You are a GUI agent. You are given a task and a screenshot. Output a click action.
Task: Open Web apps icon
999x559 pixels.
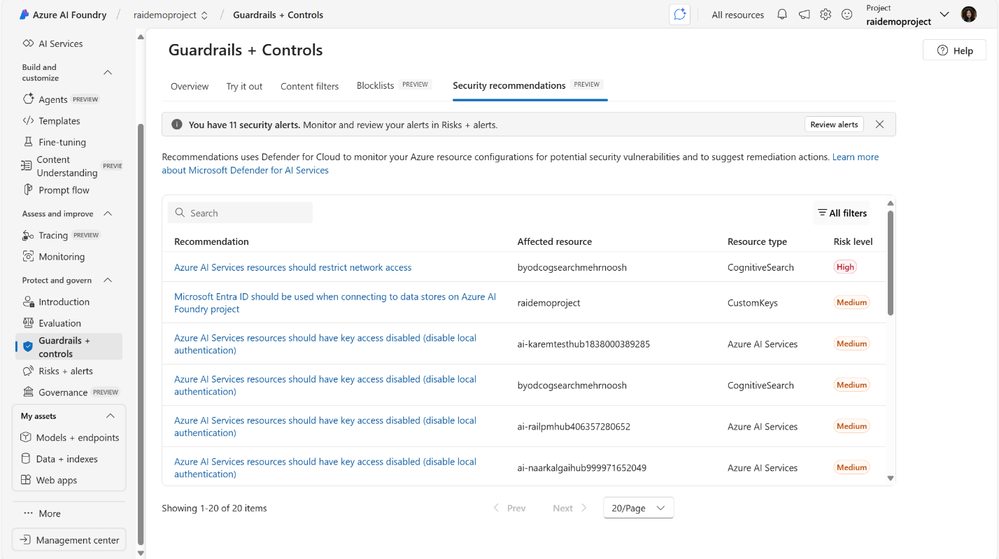point(25,480)
